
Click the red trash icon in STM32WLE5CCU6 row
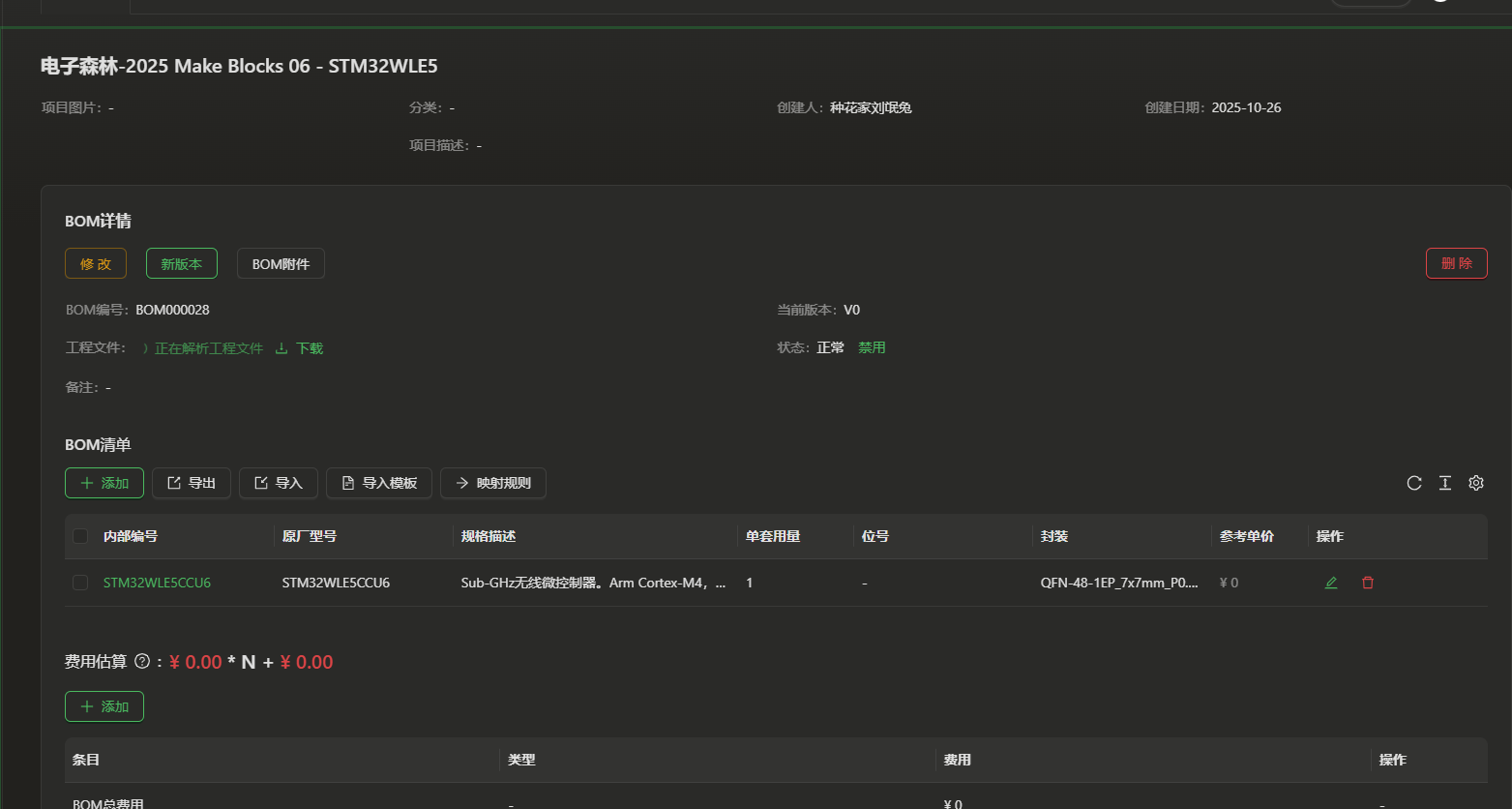(x=1367, y=583)
